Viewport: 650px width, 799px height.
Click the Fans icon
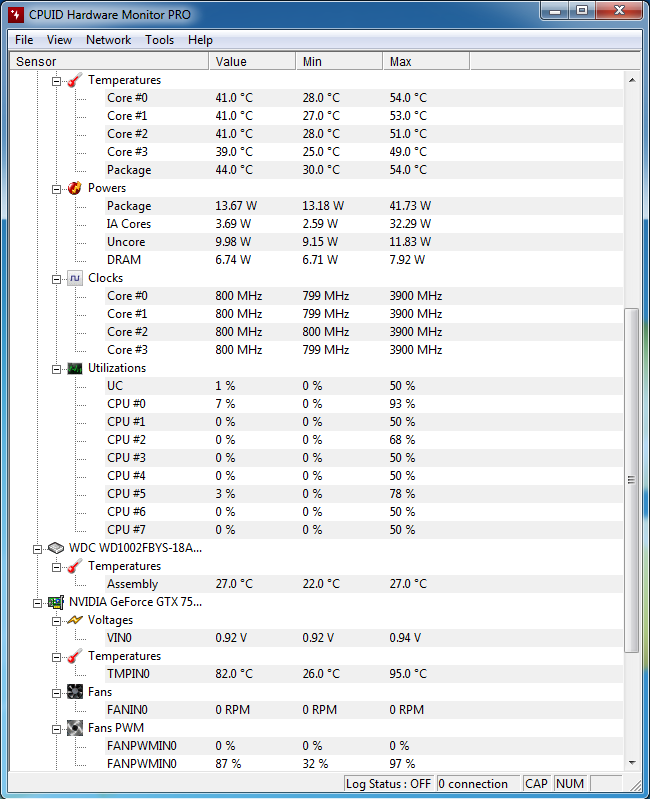pyautogui.click(x=75, y=692)
